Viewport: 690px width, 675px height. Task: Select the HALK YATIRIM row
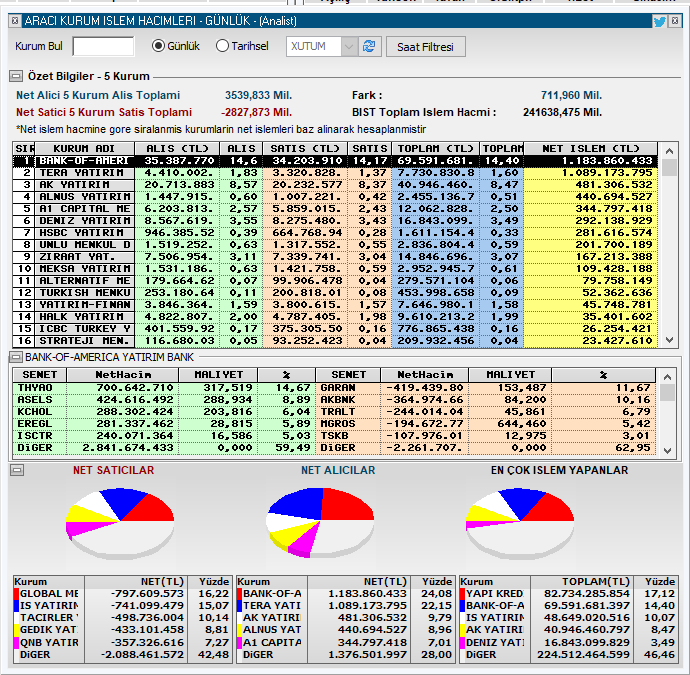(335, 317)
